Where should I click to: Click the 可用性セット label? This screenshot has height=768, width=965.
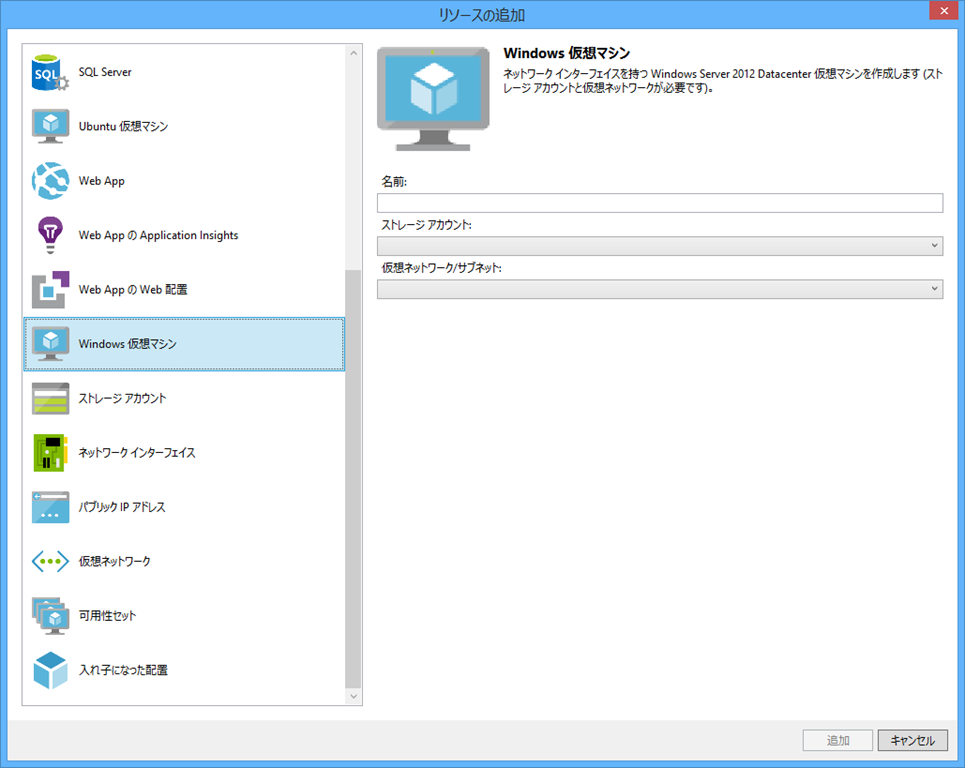tap(107, 615)
